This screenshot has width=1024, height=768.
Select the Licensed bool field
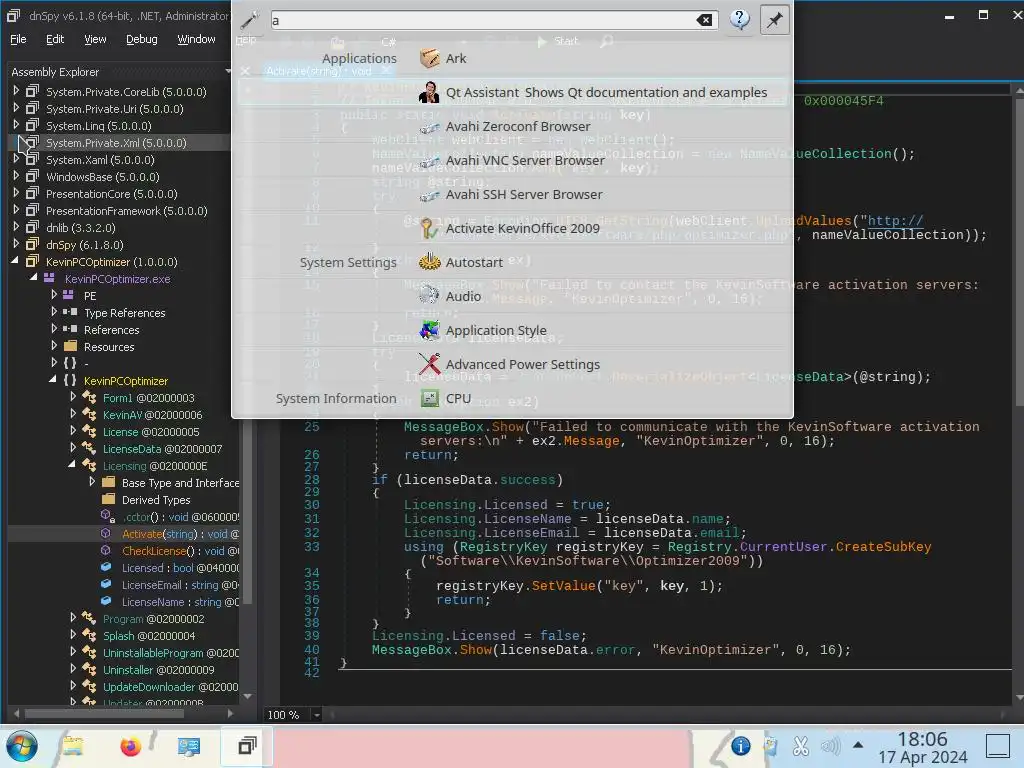(x=180, y=568)
